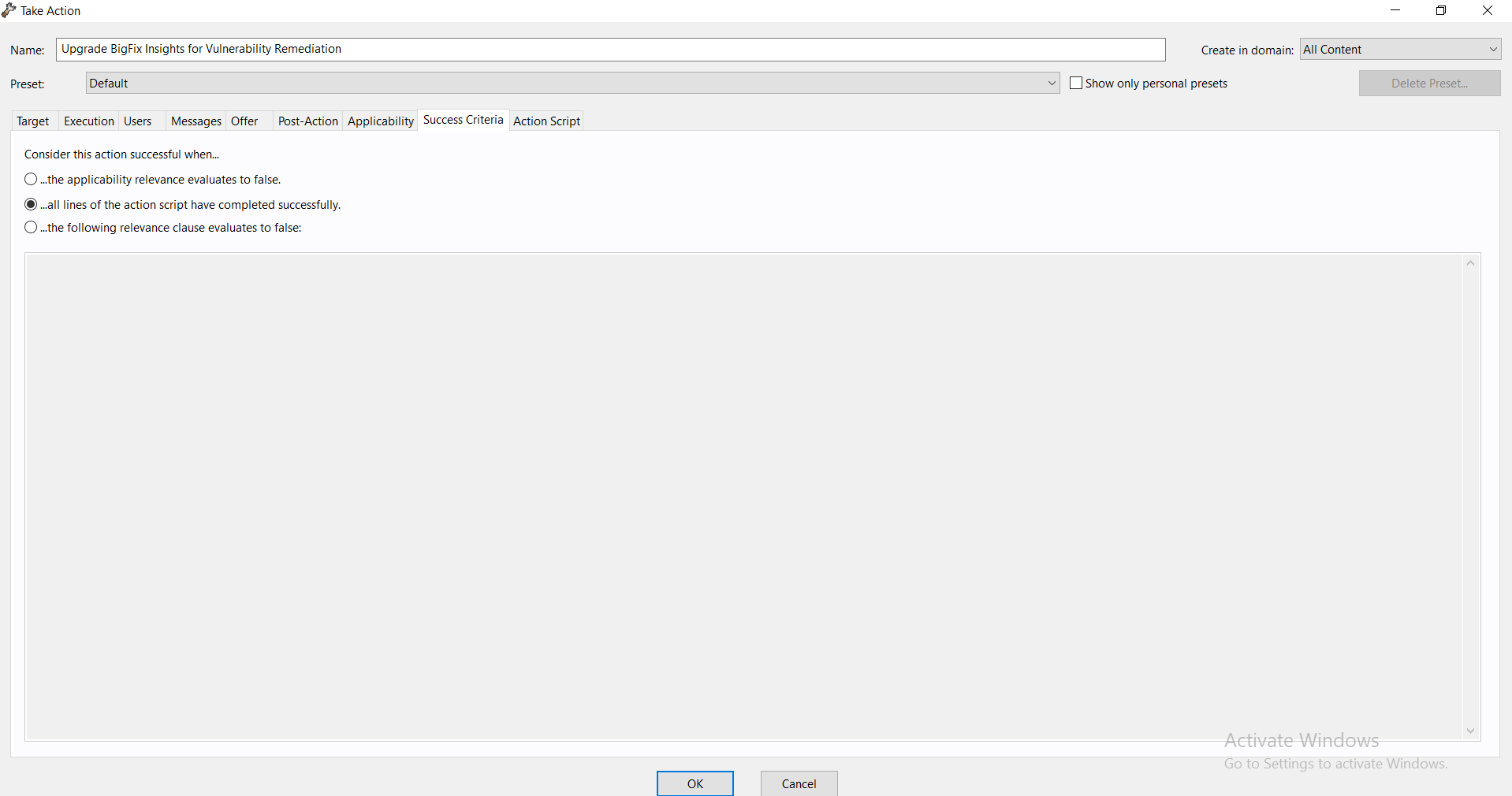
Task: Cancel the Take Action dialog
Action: point(799,783)
